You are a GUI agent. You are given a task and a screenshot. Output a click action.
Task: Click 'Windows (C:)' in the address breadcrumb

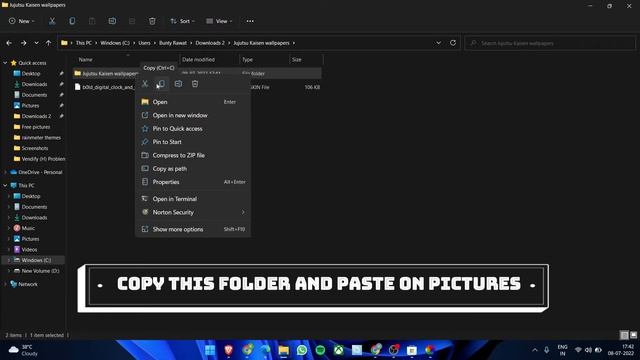[115, 43]
